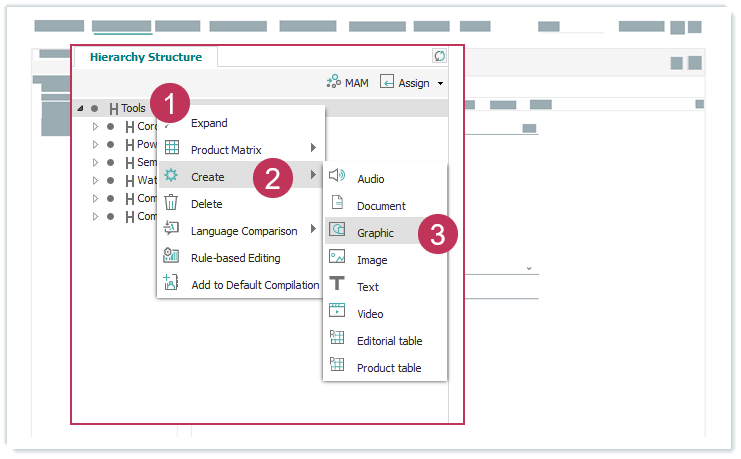Click the Image picture icon in submenu
Screen dimensions: 741x459
click(337, 258)
